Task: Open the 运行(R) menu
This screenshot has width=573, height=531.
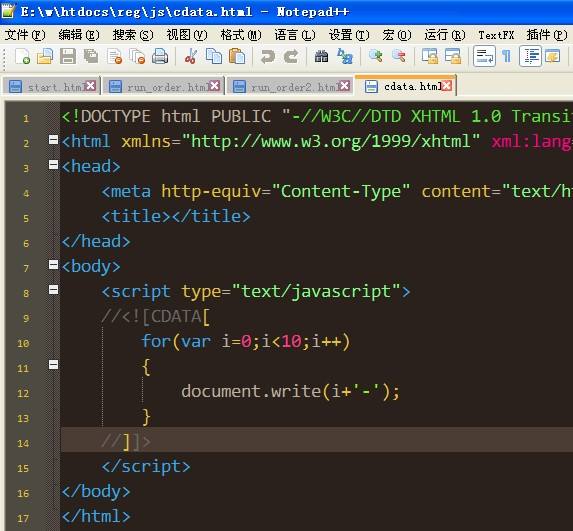Action: 445,35
